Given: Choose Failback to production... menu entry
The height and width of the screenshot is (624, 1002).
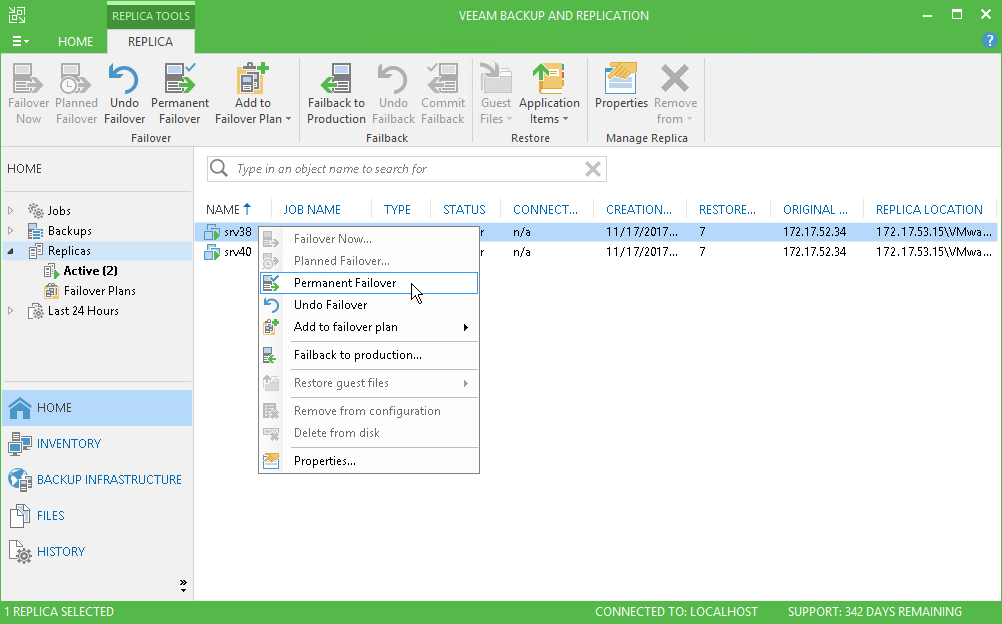Looking at the screenshot, I should click(x=369, y=355).
